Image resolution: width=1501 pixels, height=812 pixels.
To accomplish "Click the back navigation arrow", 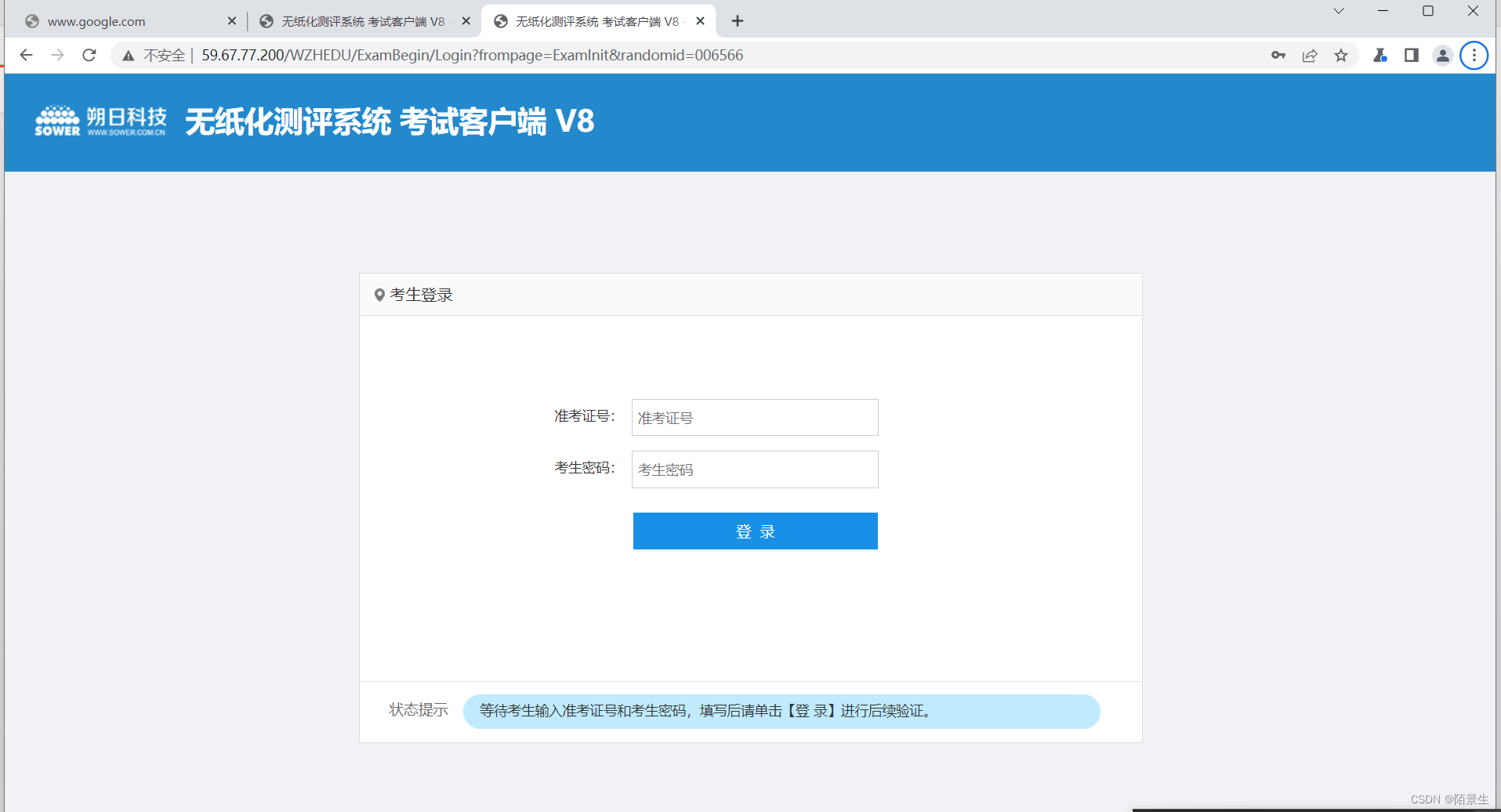I will coord(26,55).
